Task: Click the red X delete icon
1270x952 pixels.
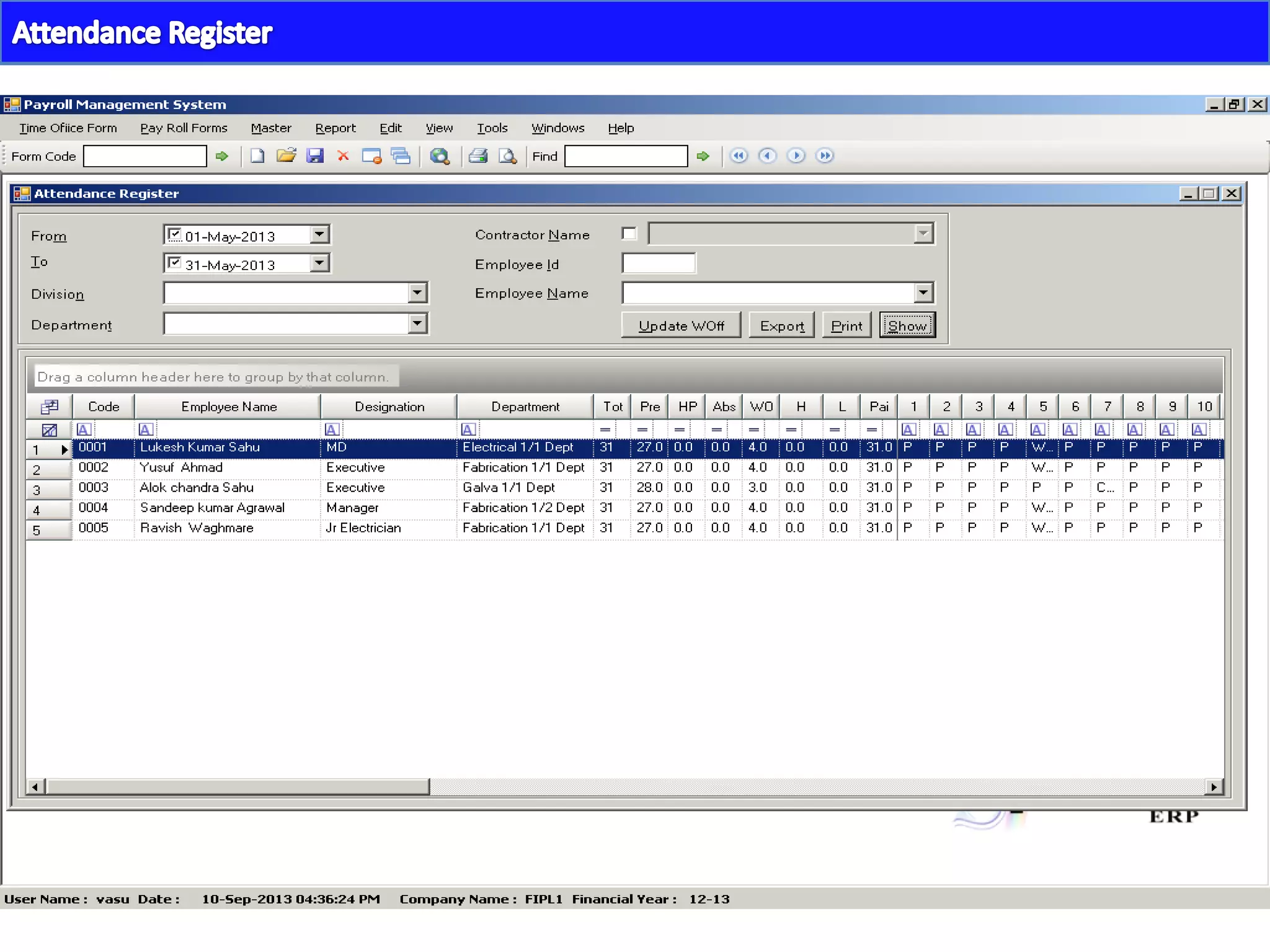Action: pos(343,156)
